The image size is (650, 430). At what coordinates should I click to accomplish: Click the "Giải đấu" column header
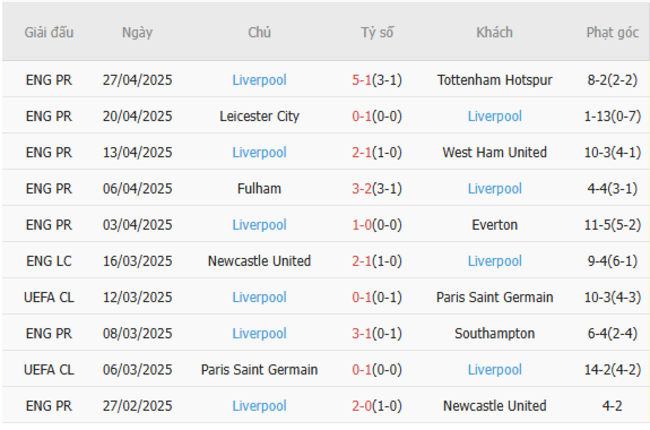pos(49,32)
